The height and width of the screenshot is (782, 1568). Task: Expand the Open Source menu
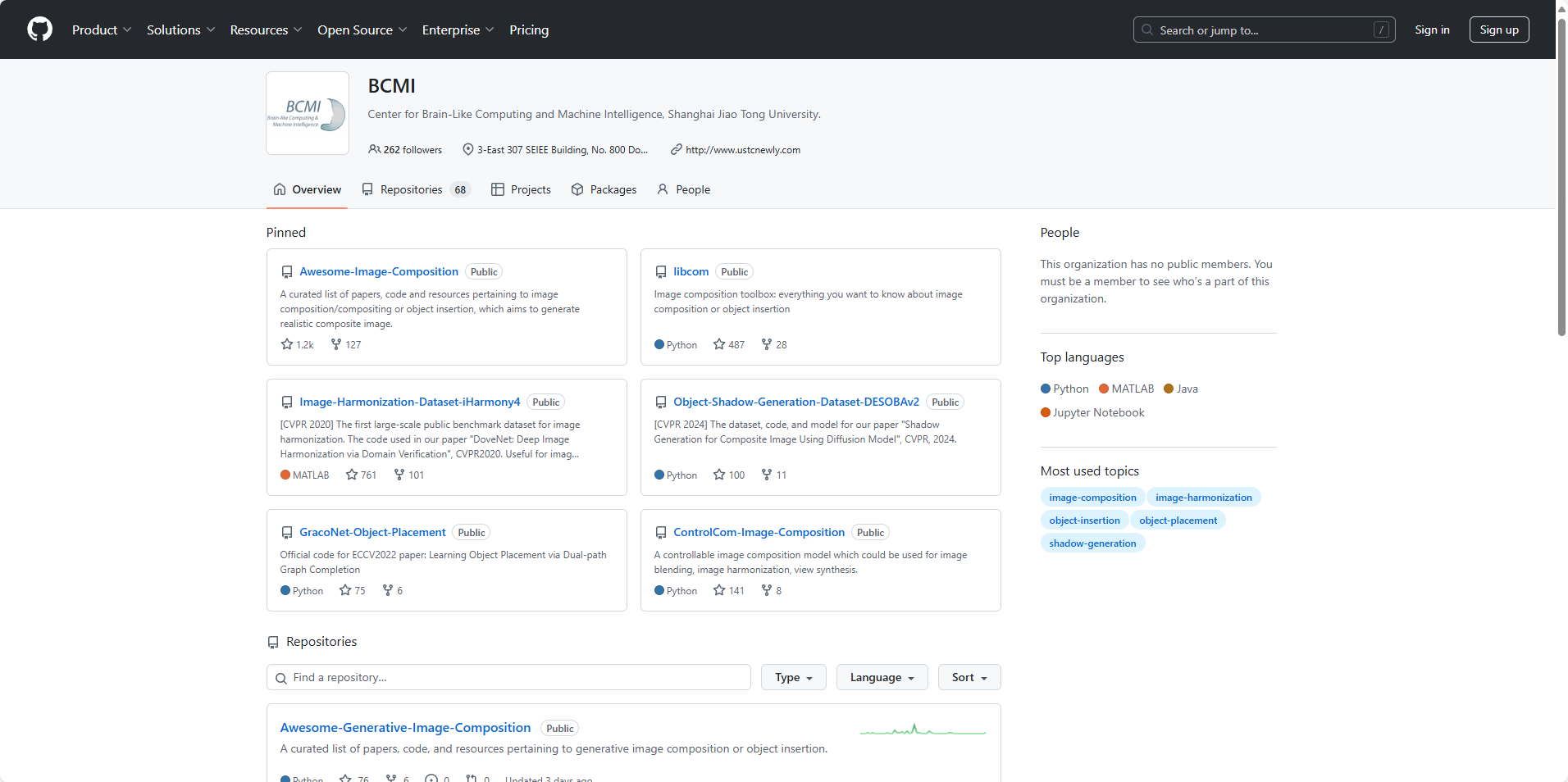tap(362, 30)
